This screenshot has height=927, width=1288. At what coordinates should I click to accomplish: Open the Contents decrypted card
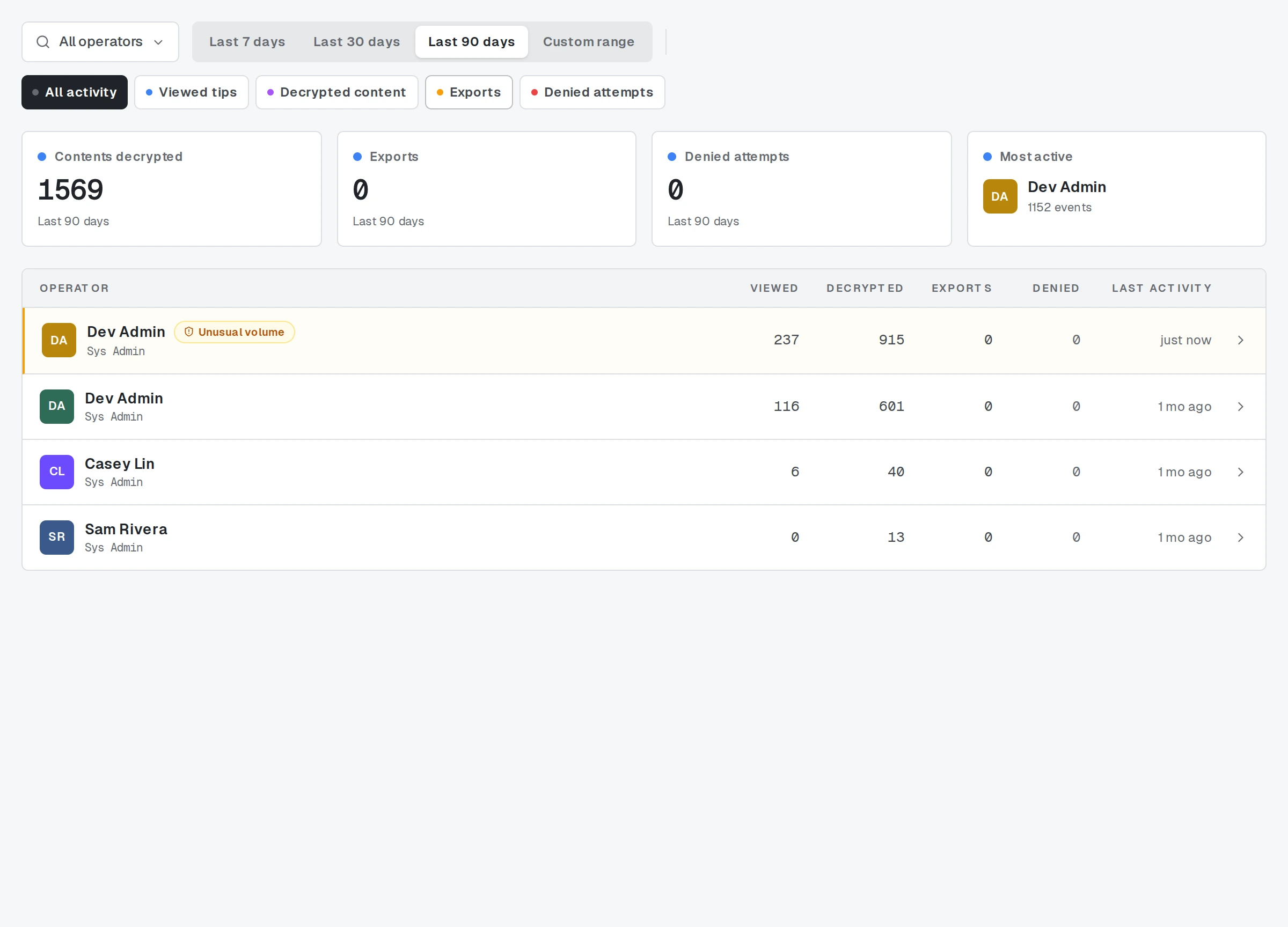(x=172, y=189)
